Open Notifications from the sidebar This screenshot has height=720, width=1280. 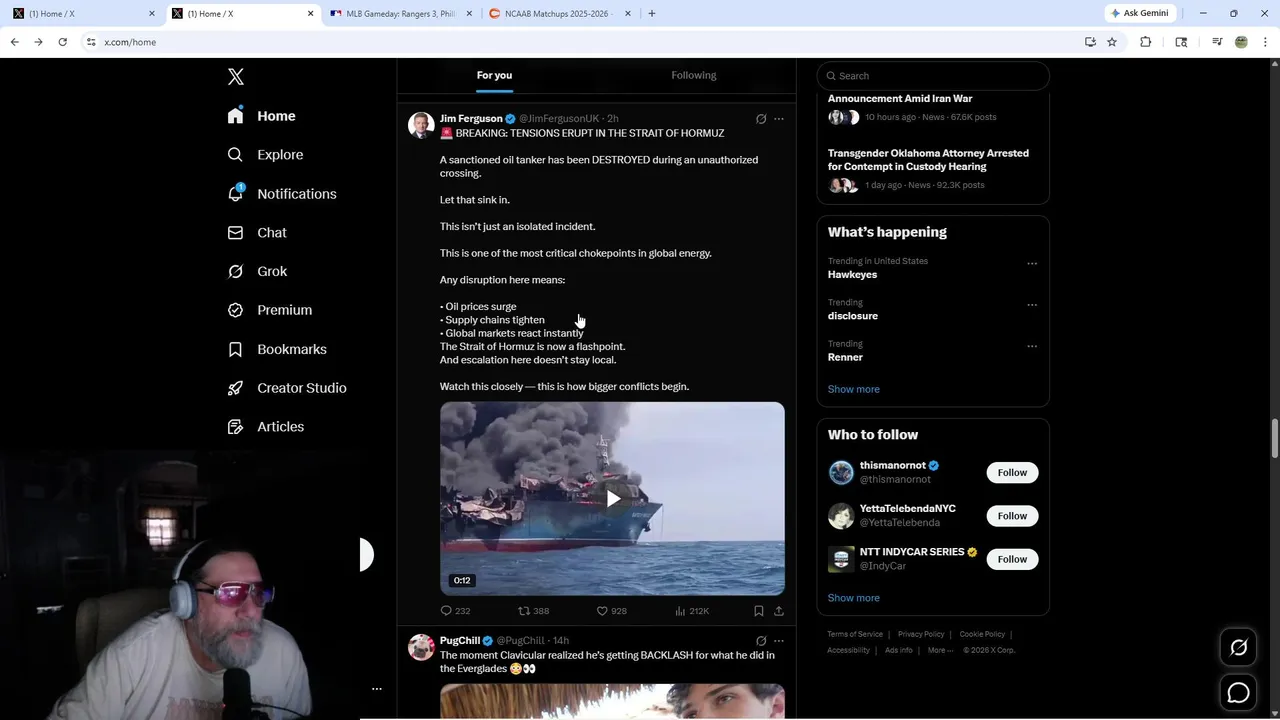[x=282, y=194]
